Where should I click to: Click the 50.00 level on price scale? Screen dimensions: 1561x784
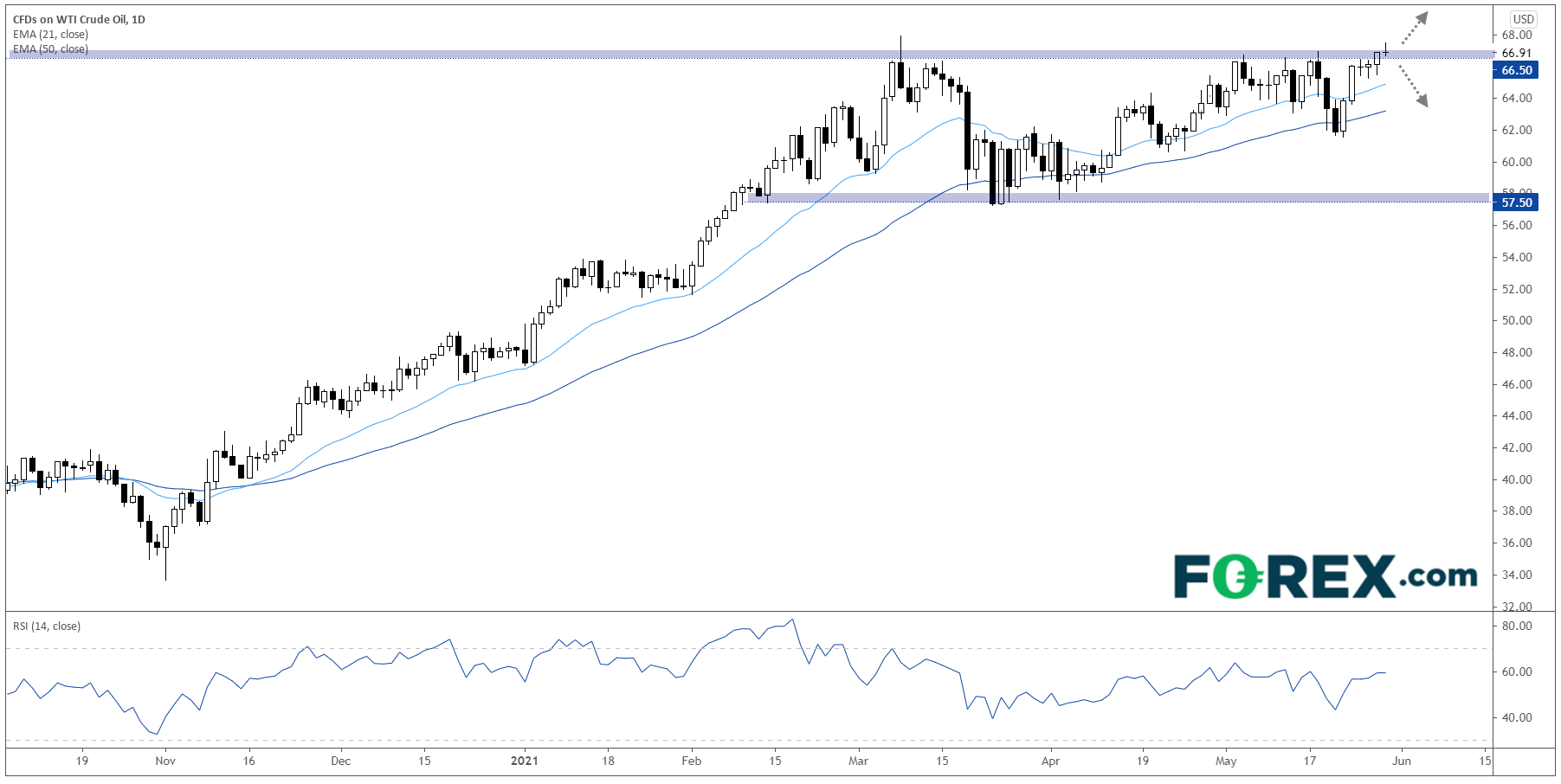(x=1516, y=320)
